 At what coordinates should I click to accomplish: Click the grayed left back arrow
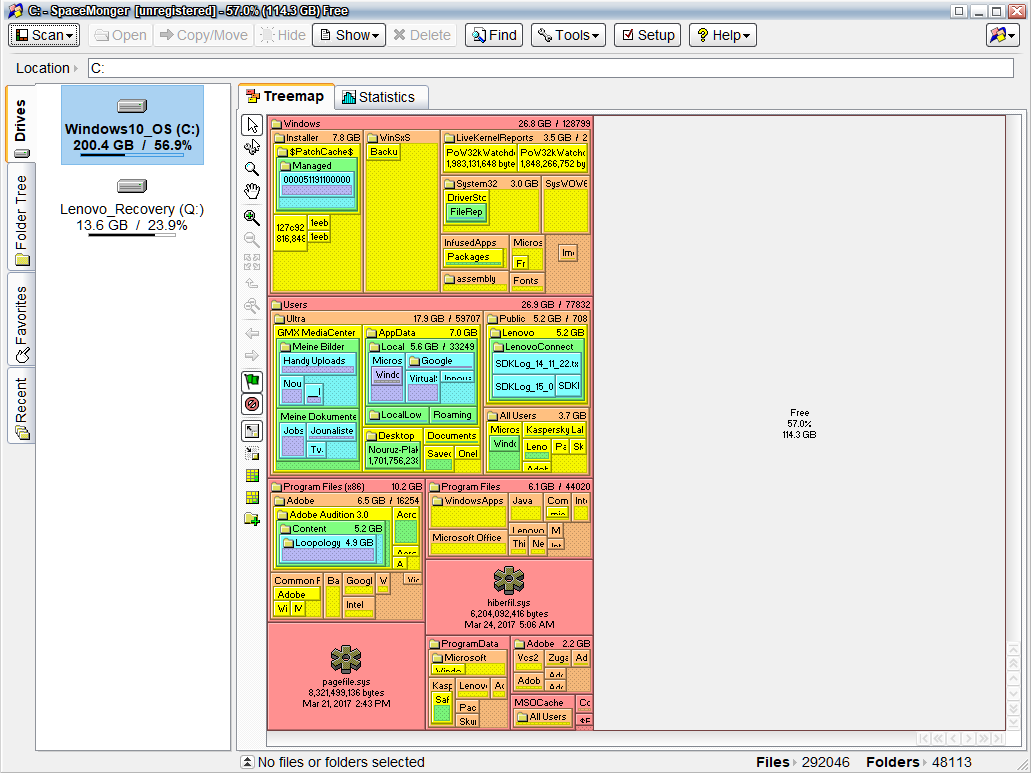pos(252,333)
